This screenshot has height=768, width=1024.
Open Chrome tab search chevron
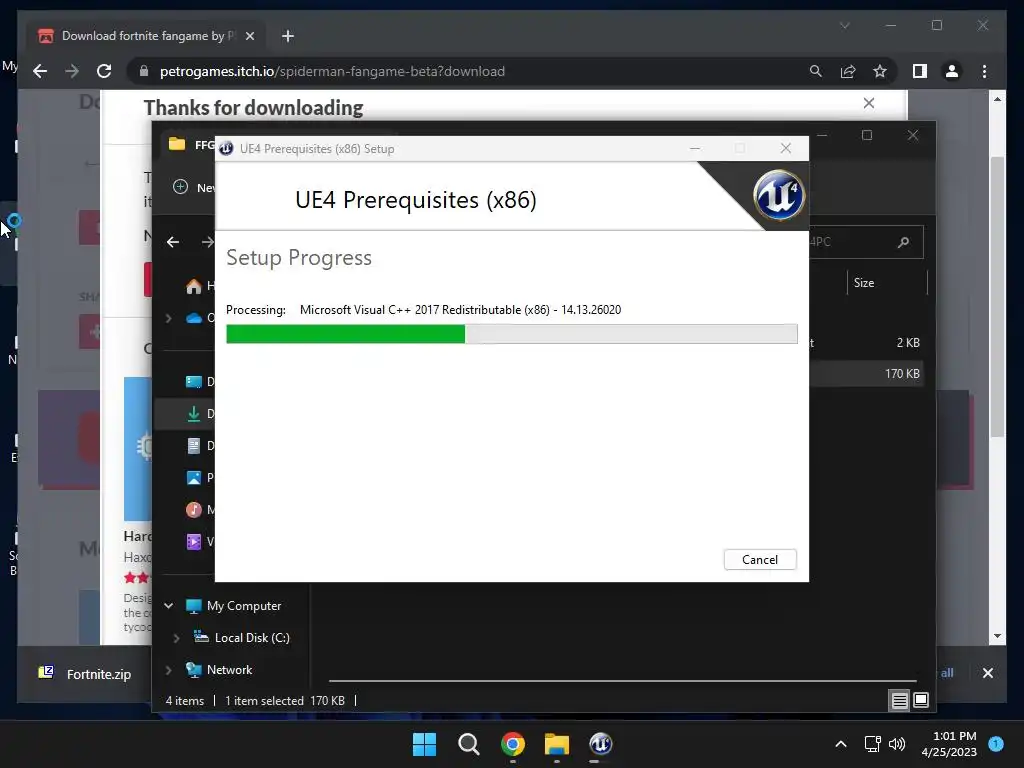tap(844, 25)
